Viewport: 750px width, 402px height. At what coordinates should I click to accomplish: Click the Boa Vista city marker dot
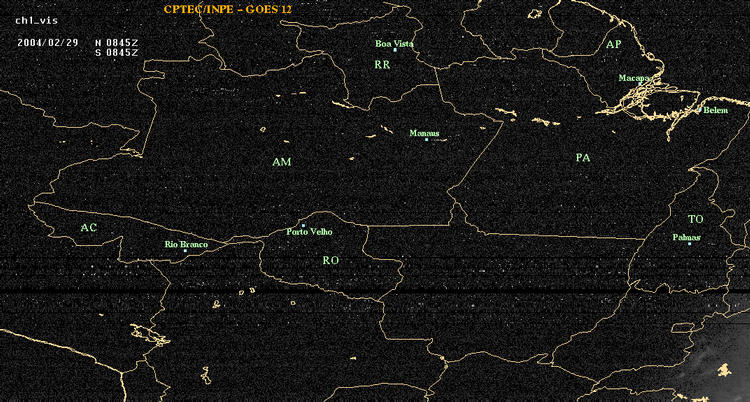tap(395, 50)
